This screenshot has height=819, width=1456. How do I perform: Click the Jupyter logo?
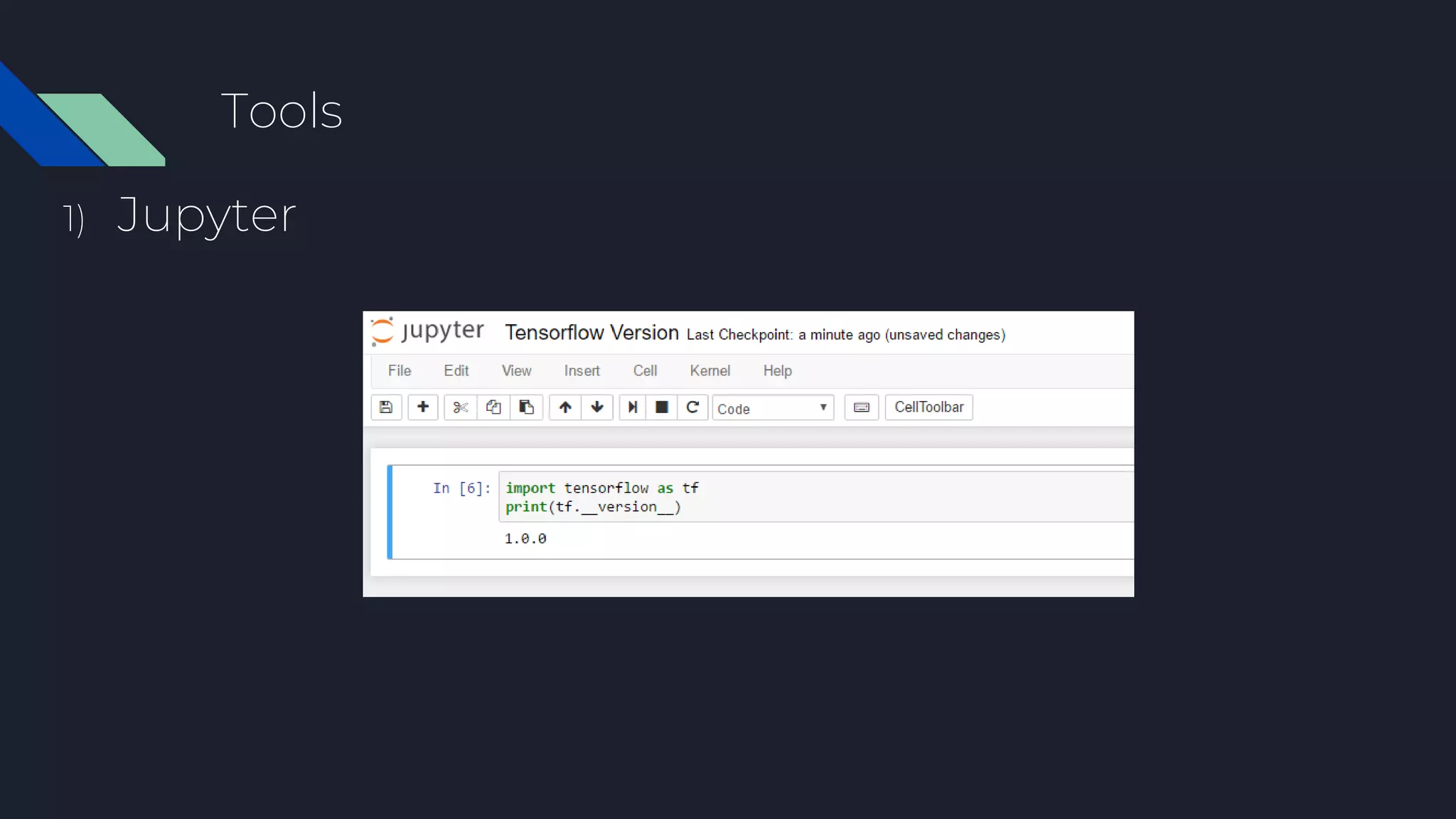pyautogui.click(x=427, y=331)
